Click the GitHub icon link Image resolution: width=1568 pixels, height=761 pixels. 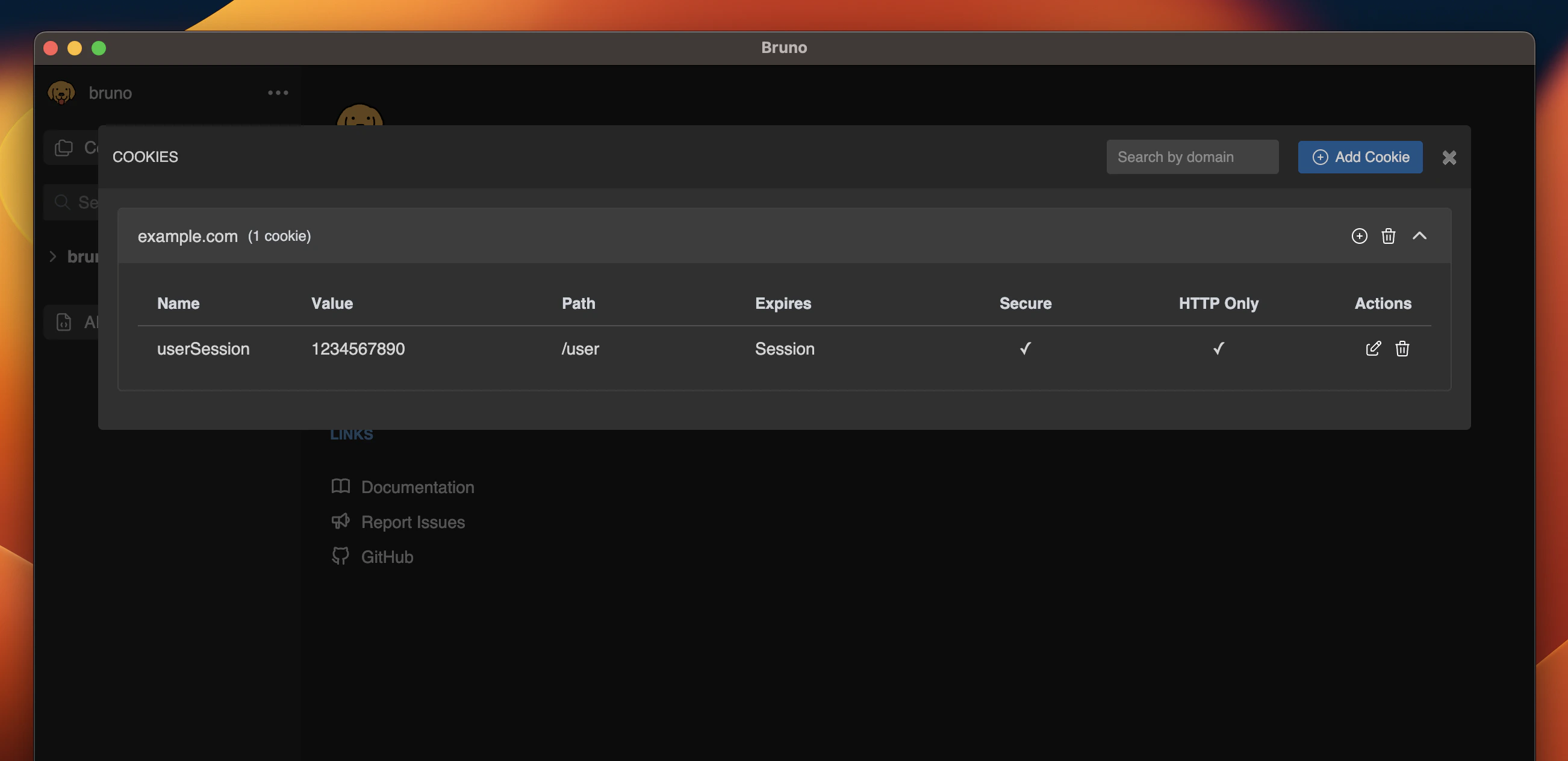pyautogui.click(x=340, y=556)
